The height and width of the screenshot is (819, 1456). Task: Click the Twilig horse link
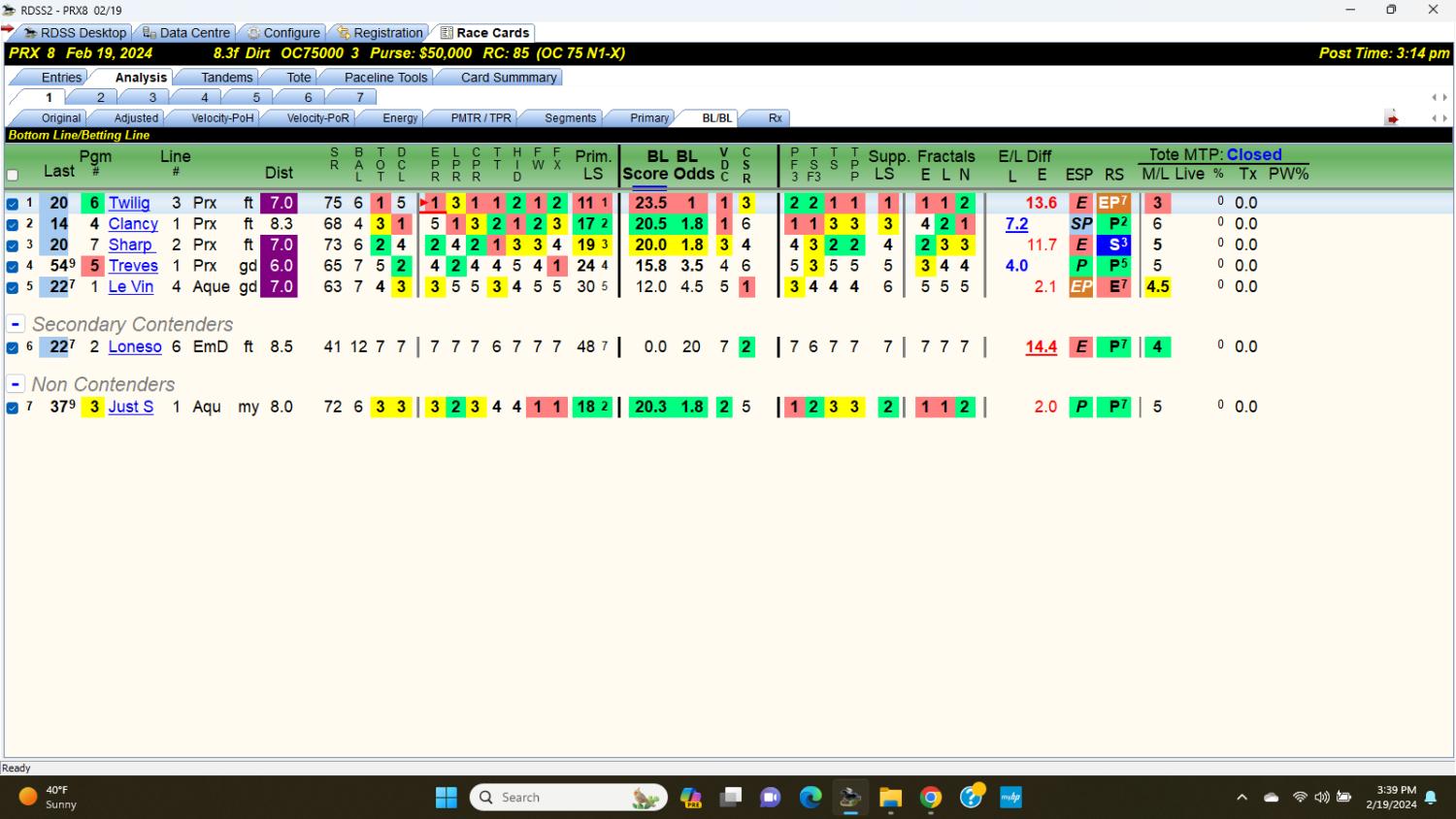[x=129, y=203]
